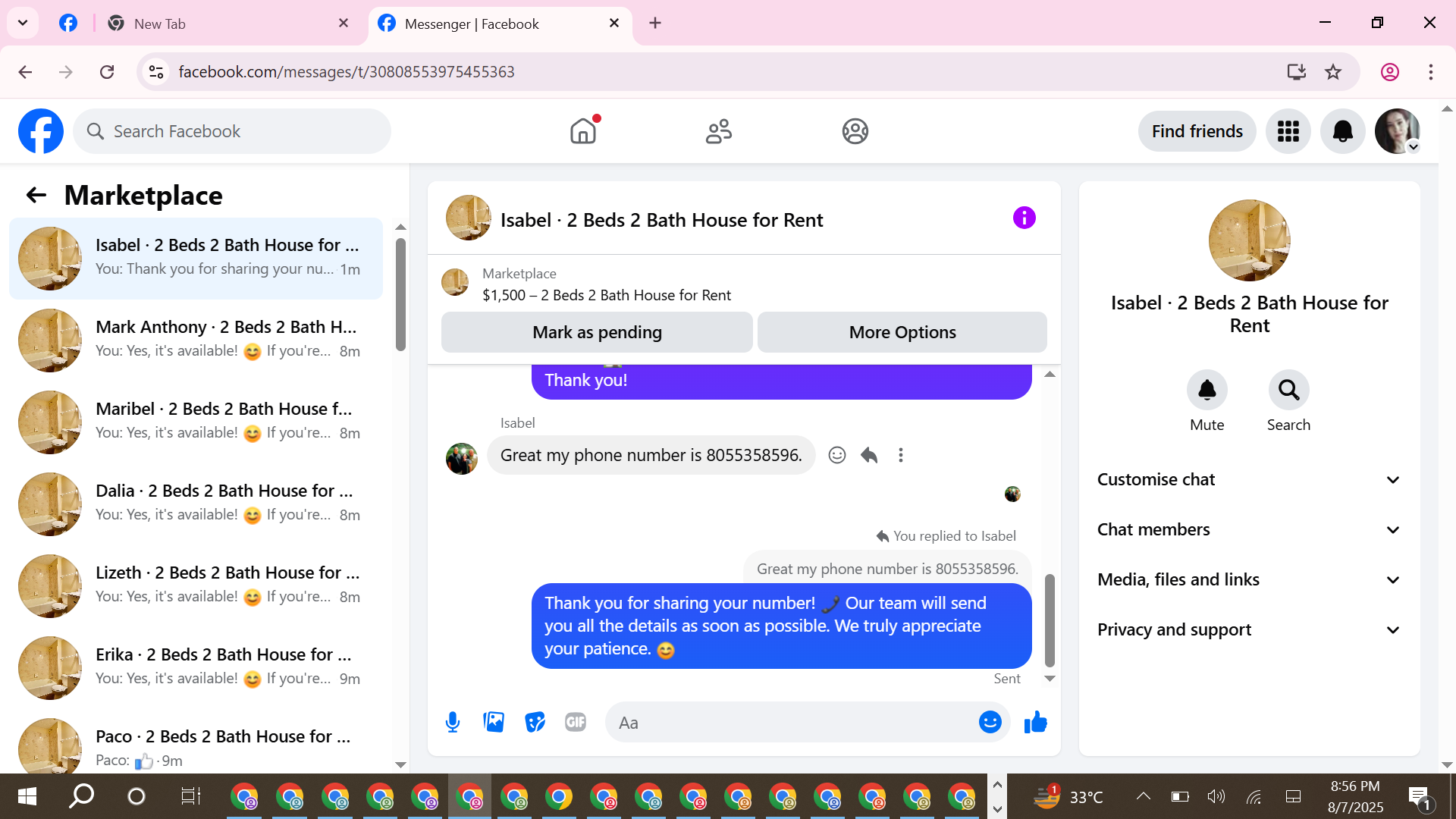Open Chrome three-dot menu
Screen dimensions: 1456x819
(1431, 72)
